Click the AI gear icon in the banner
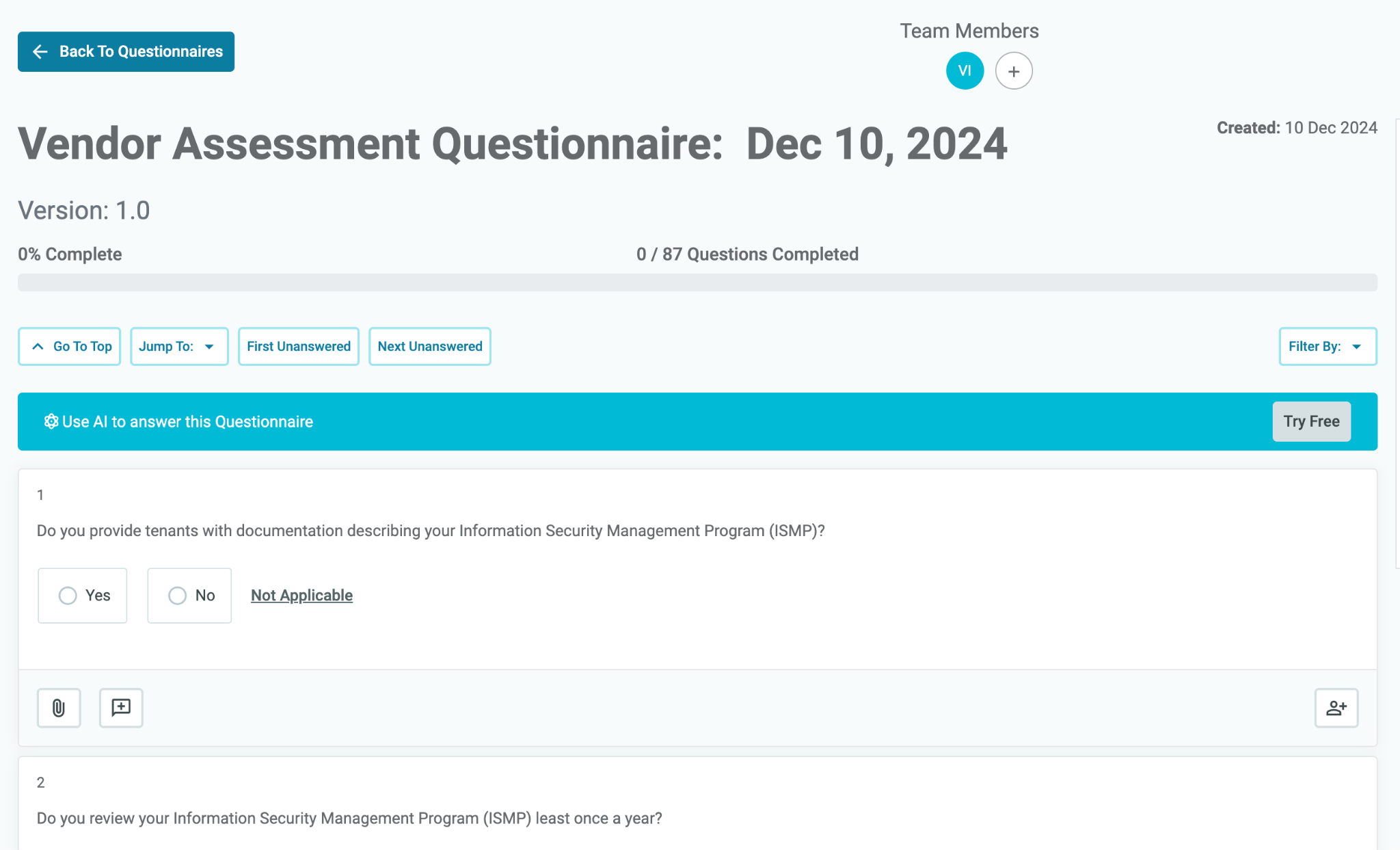The width and height of the screenshot is (1400, 850). (51, 421)
